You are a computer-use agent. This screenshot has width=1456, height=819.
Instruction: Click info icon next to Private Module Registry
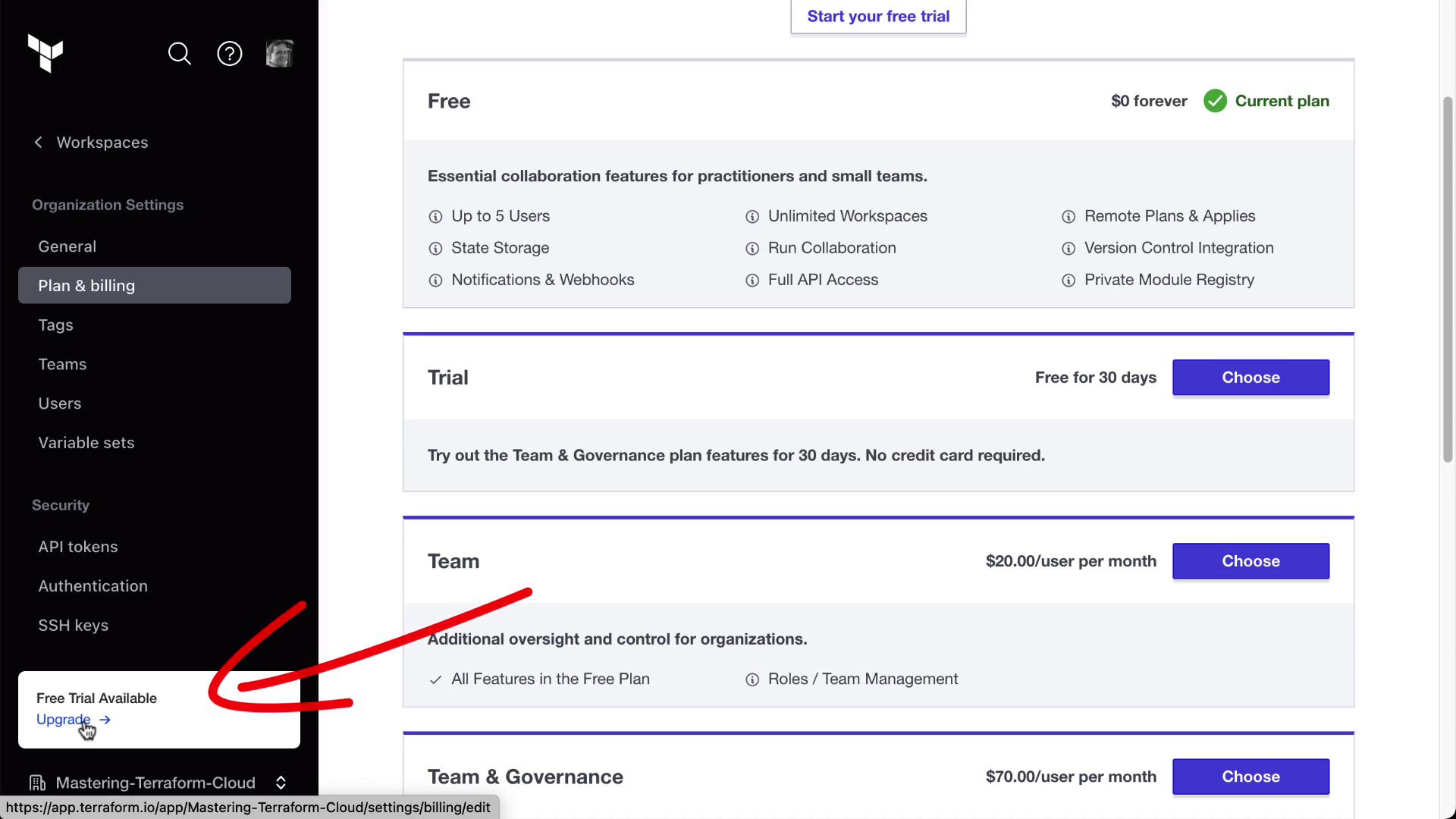pos(1068,281)
